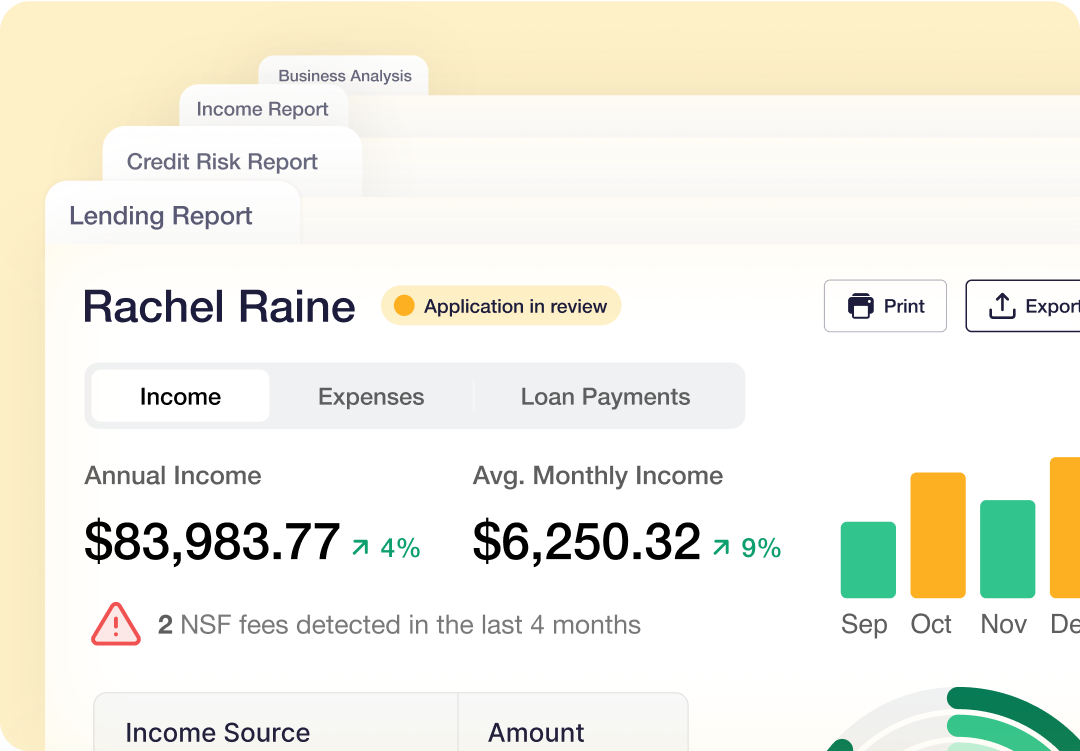Open the Business Analysis tab
Image resolution: width=1080 pixels, height=751 pixels.
[344, 76]
